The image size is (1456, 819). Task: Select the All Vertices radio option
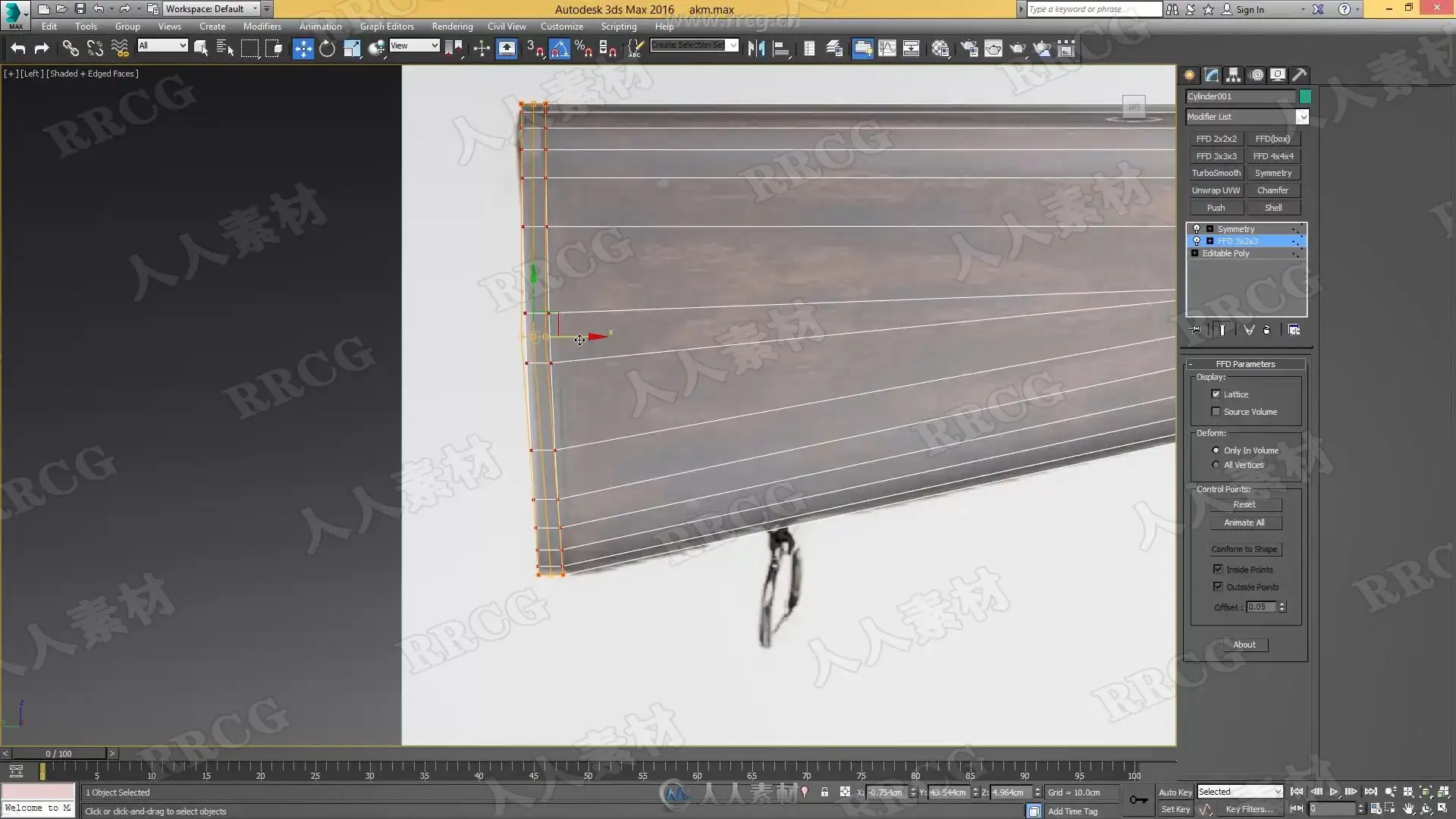click(1216, 465)
